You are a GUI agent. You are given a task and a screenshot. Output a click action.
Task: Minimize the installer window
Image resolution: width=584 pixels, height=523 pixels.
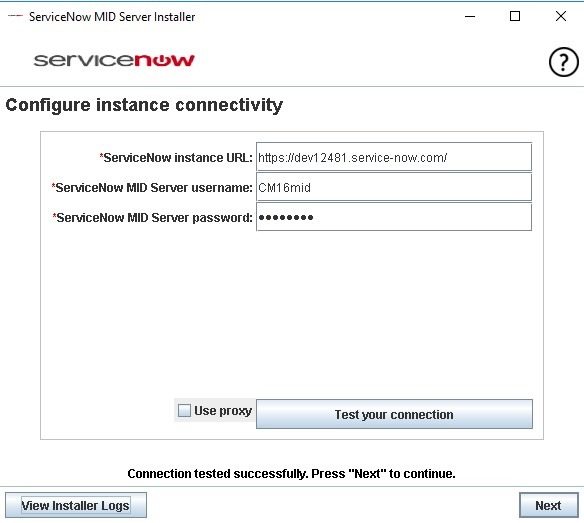pos(470,16)
